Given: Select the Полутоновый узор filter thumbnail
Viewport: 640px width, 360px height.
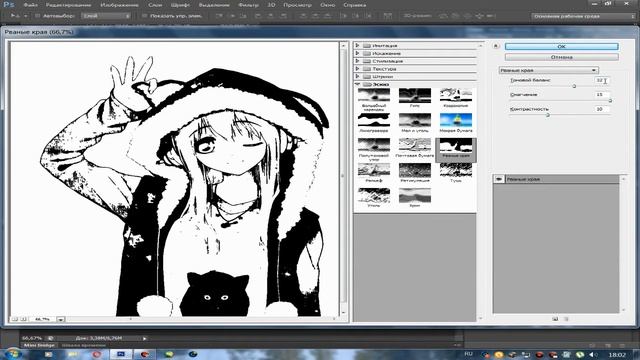Looking at the screenshot, I should point(374,146).
